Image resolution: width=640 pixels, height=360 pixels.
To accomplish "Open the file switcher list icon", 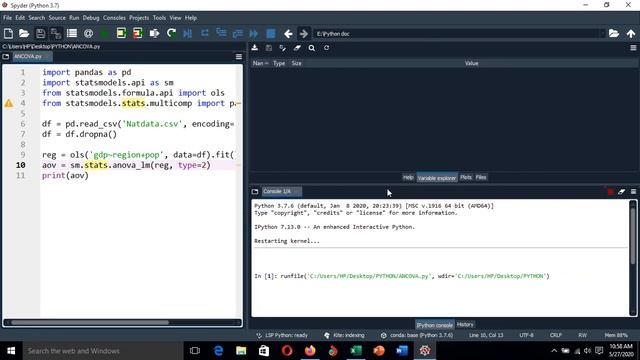I will 72,33.
